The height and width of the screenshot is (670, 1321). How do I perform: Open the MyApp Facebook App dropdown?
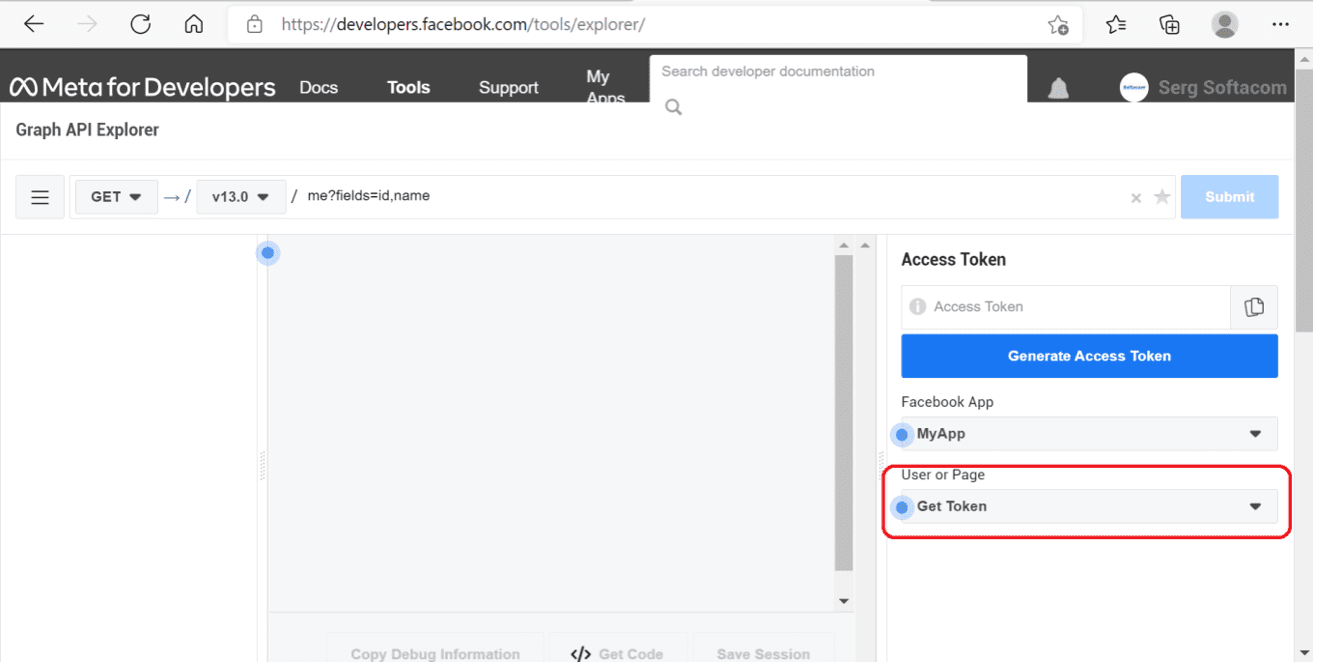coord(1089,434)
